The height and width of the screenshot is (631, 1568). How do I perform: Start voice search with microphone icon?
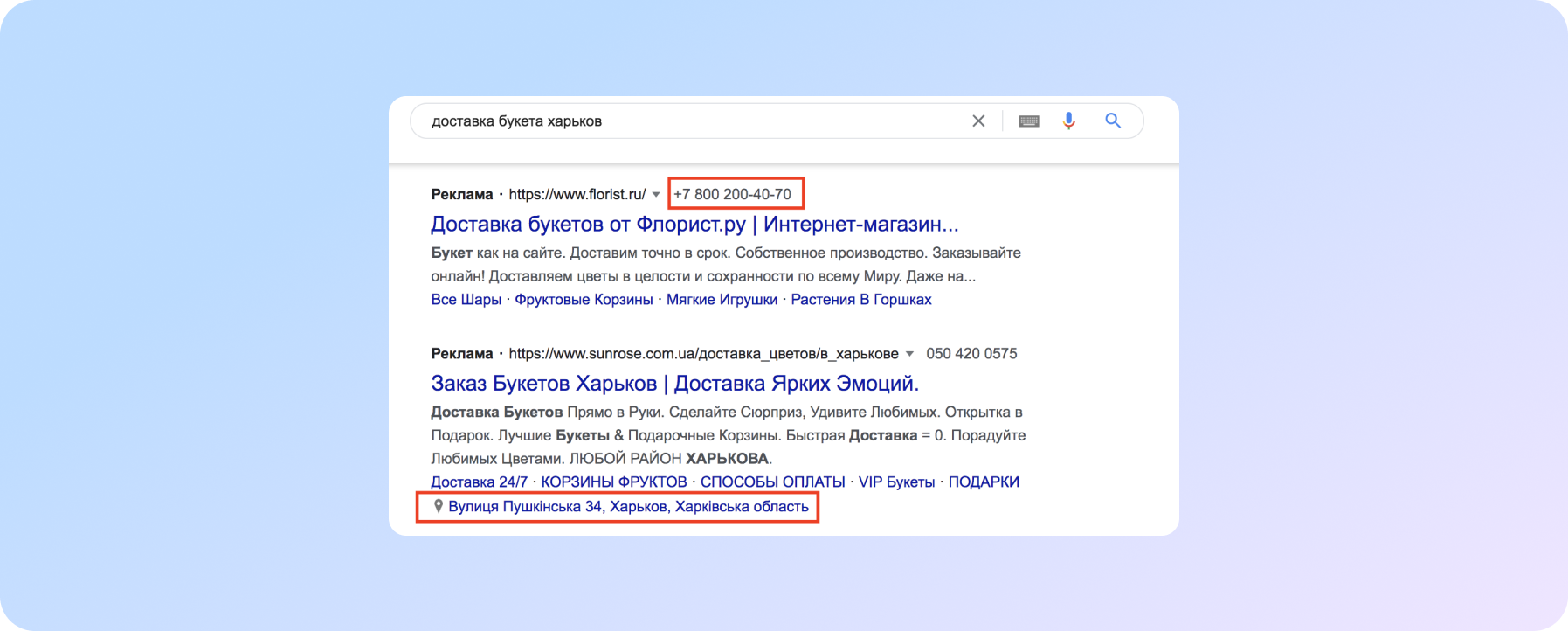coord(1068,121)
